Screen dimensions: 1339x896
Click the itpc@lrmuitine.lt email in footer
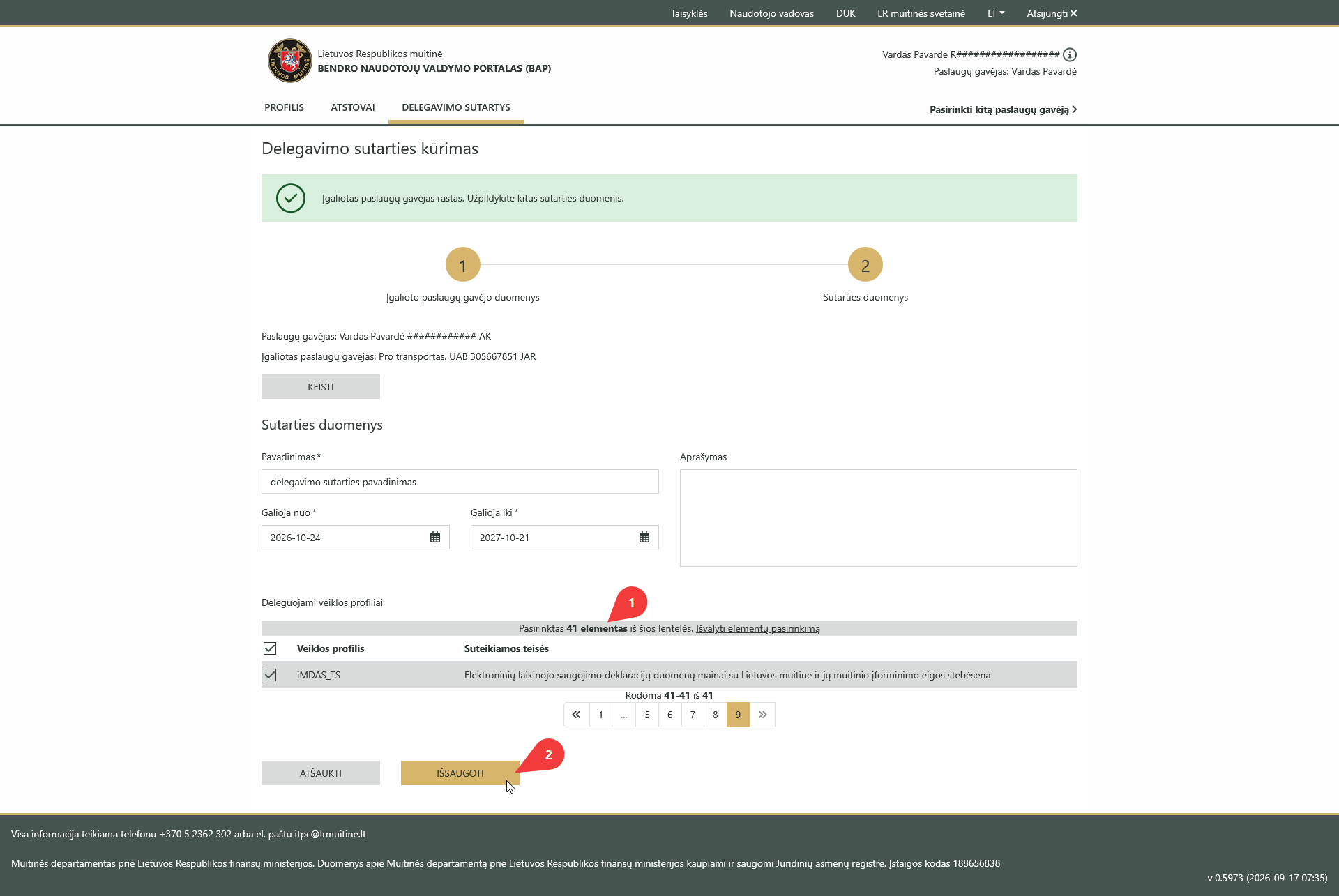[330, 834]
